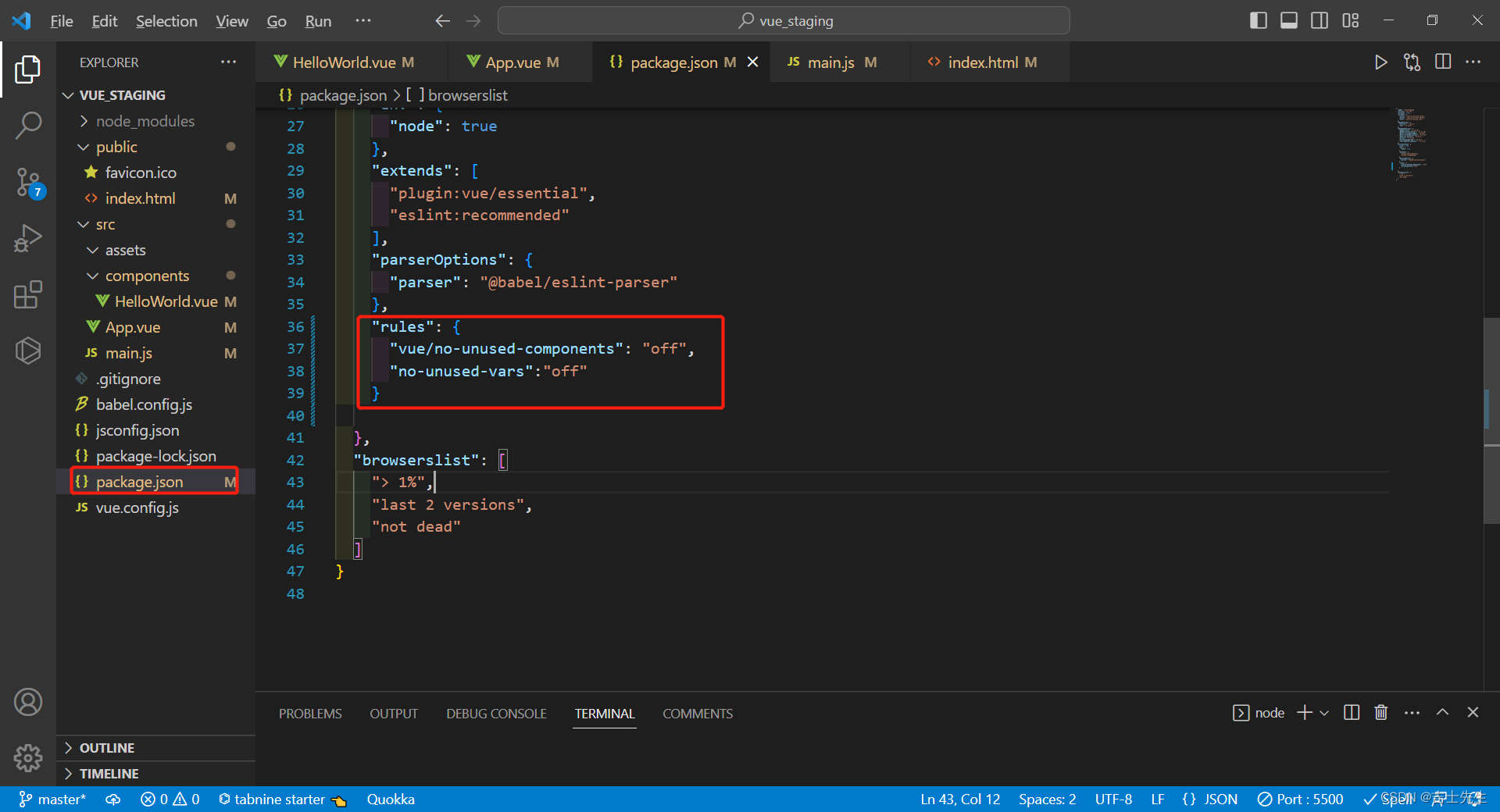Change language mode JSON in status bar
Image resolution: width=1500 pixels, height=812 pixels.
tap(1210, 800)
